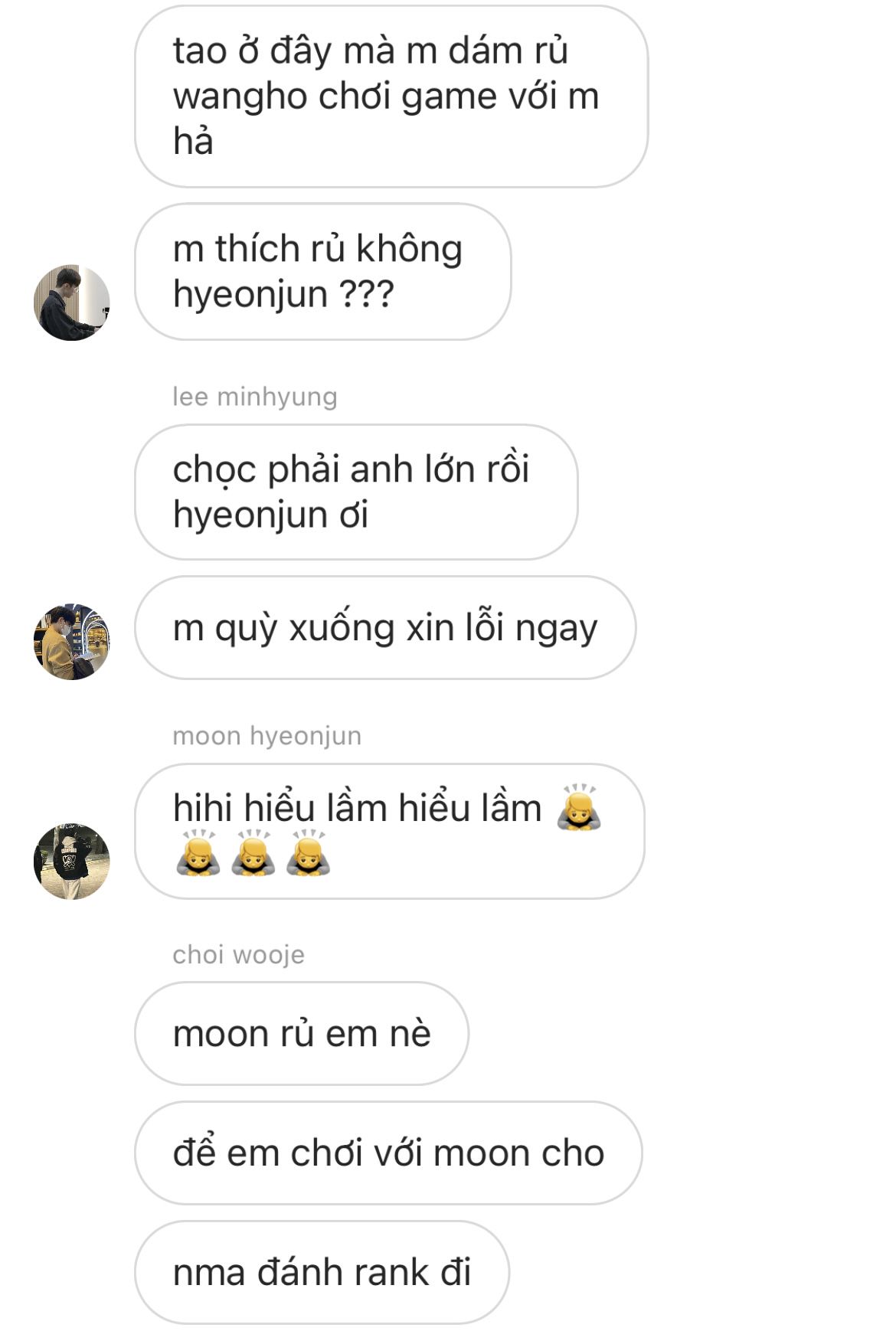Select message 'nma đánh rank đi'
Viewport: 896px width, 1331px height.
tap(322, 1273)
